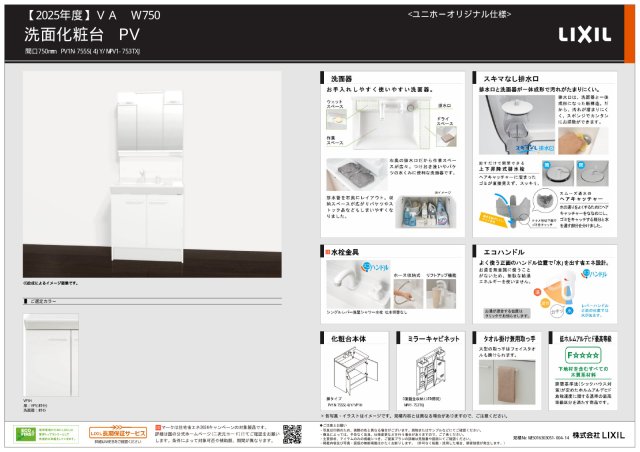
Task: Click the ホース引出式 photo
Action: click(408, 294)
